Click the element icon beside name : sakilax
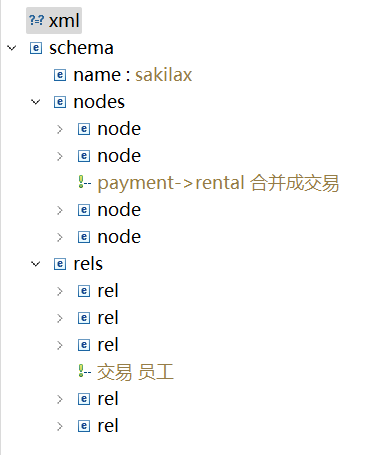The image size is (379, 455). [60, 75]
